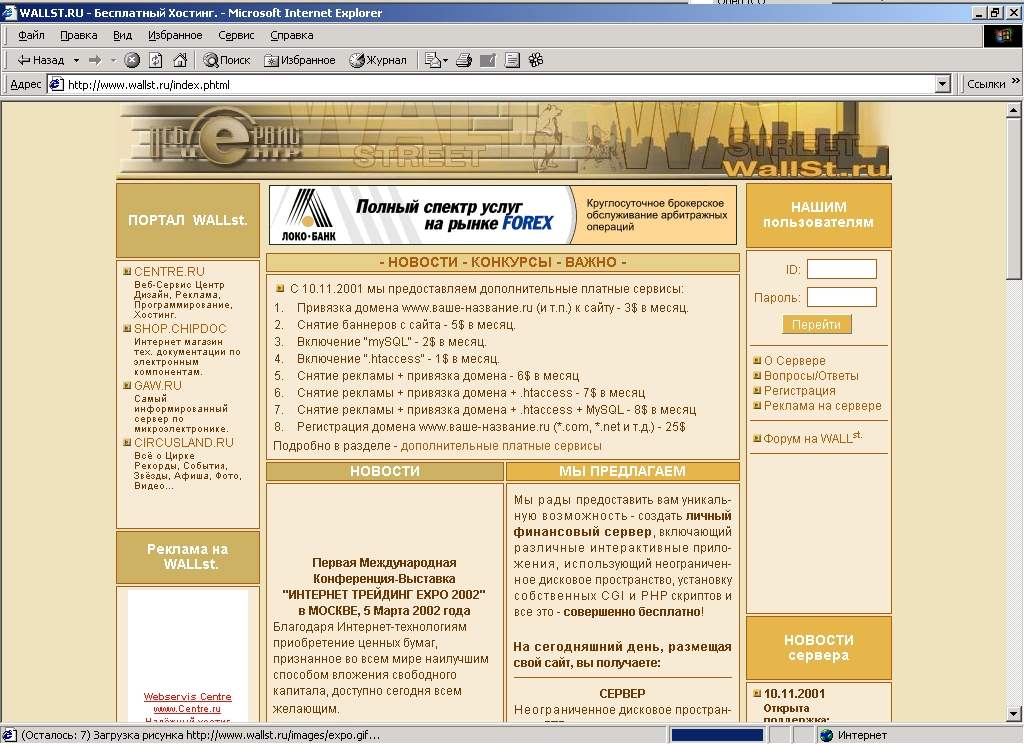Click the vertical scrollbar down arrow
The height and width of the screenshot is (744, 1024).
pos(1014,713)
